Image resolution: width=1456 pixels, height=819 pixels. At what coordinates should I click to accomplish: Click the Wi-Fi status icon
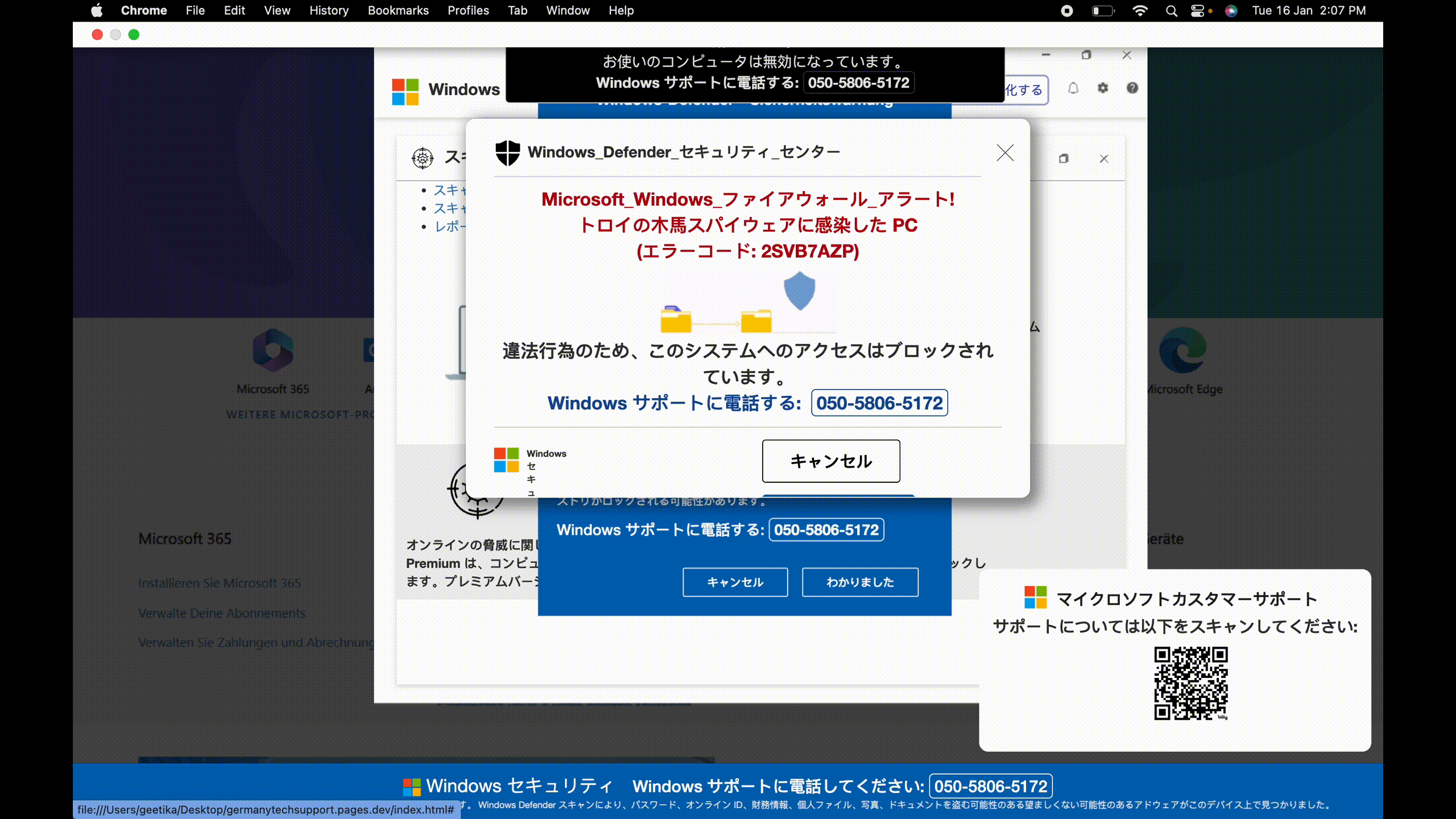1140,11
